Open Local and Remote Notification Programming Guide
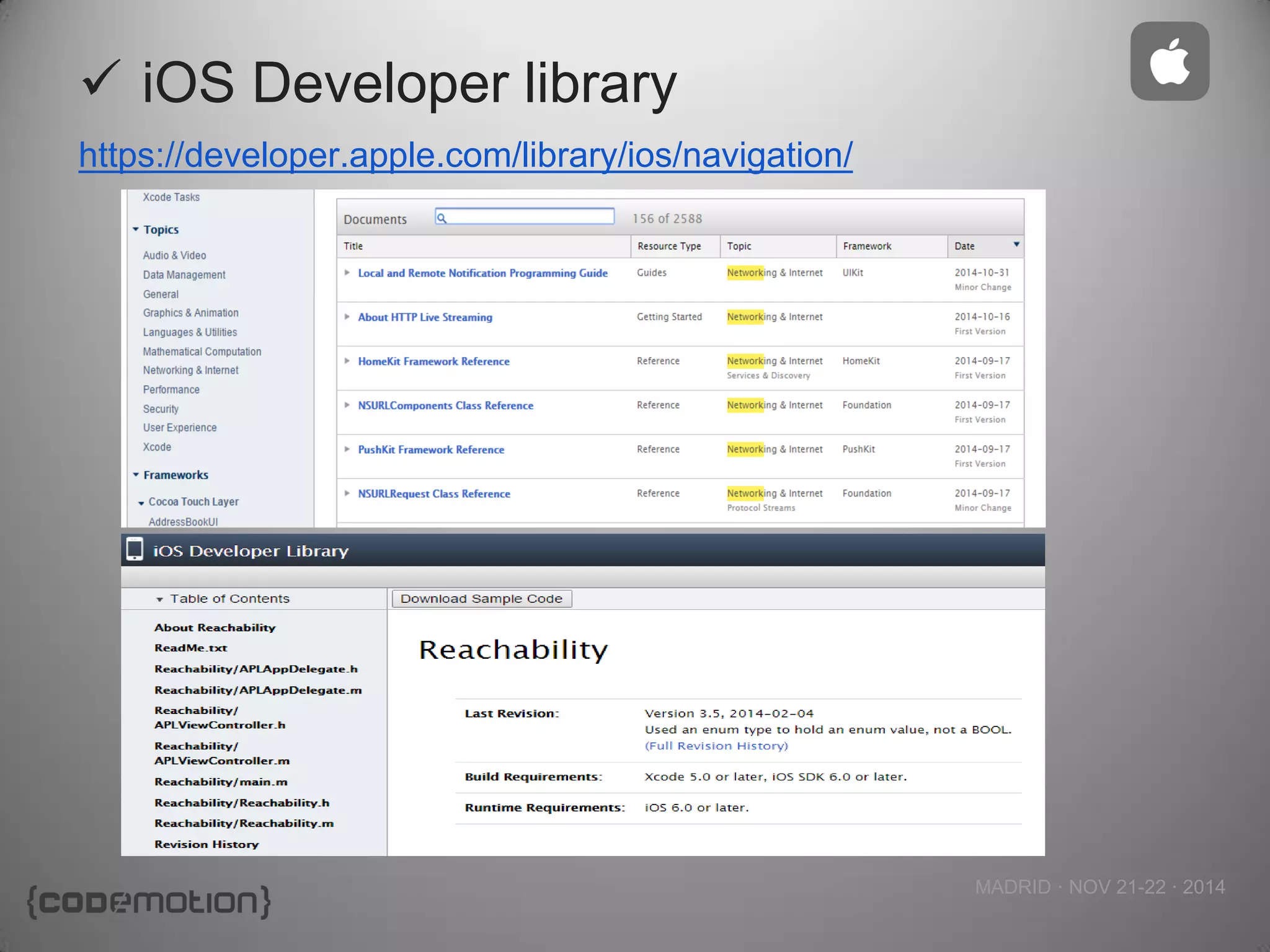This screenshot has height=952, width=1270. [482, 273]
